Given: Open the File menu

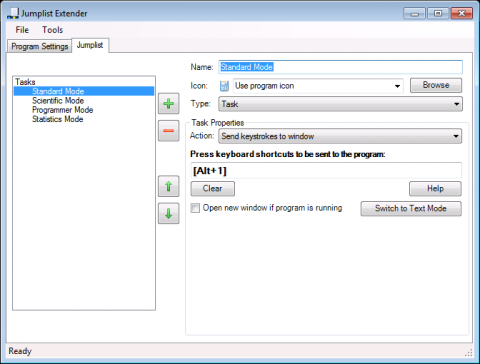Looking at the screenshot, I should tap(22, 30).
